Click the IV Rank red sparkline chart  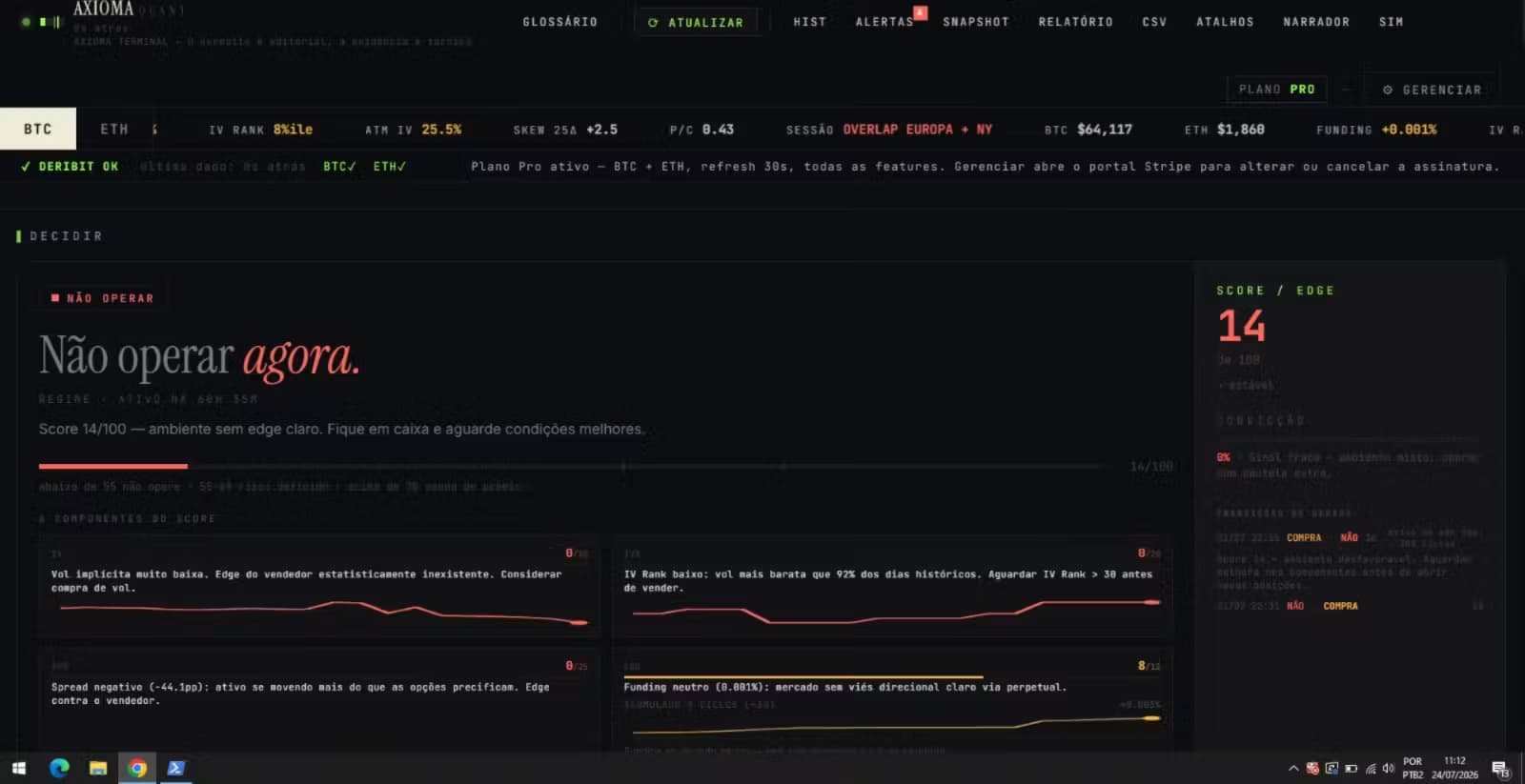coord(896,612)
